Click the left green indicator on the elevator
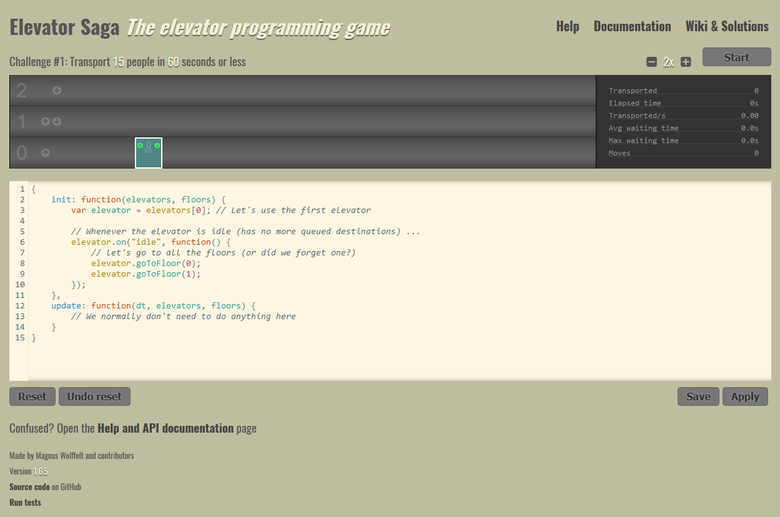This screenshot has height=517, width=780. (x=140, y=145)
